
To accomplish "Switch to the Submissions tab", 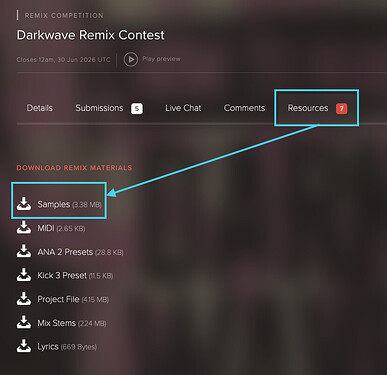I will coord(99,108).
